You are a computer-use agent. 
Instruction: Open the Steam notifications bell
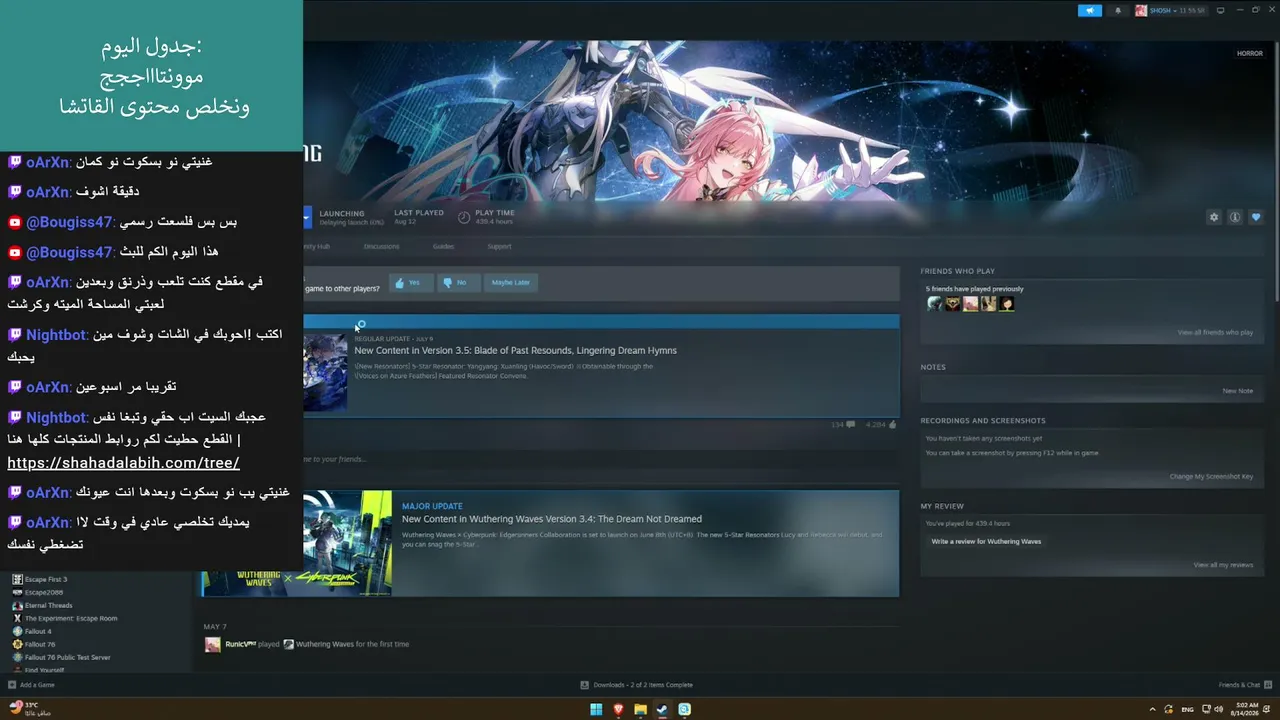pos(1118,10)
